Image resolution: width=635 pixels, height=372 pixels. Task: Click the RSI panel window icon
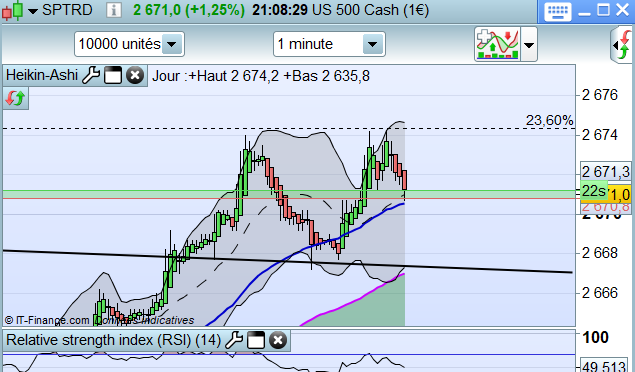[256, 340]
